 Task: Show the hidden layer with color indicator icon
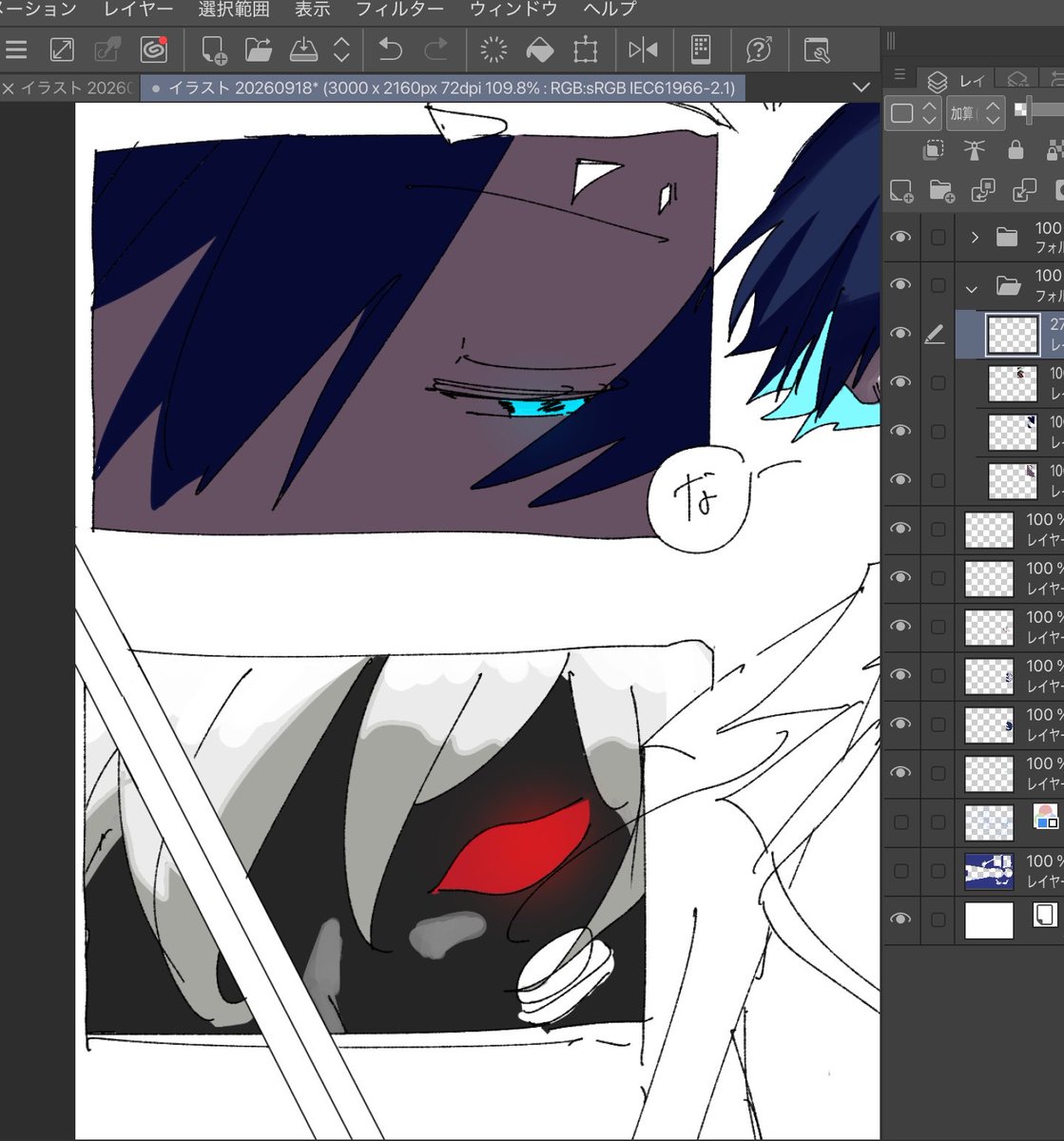900,822
